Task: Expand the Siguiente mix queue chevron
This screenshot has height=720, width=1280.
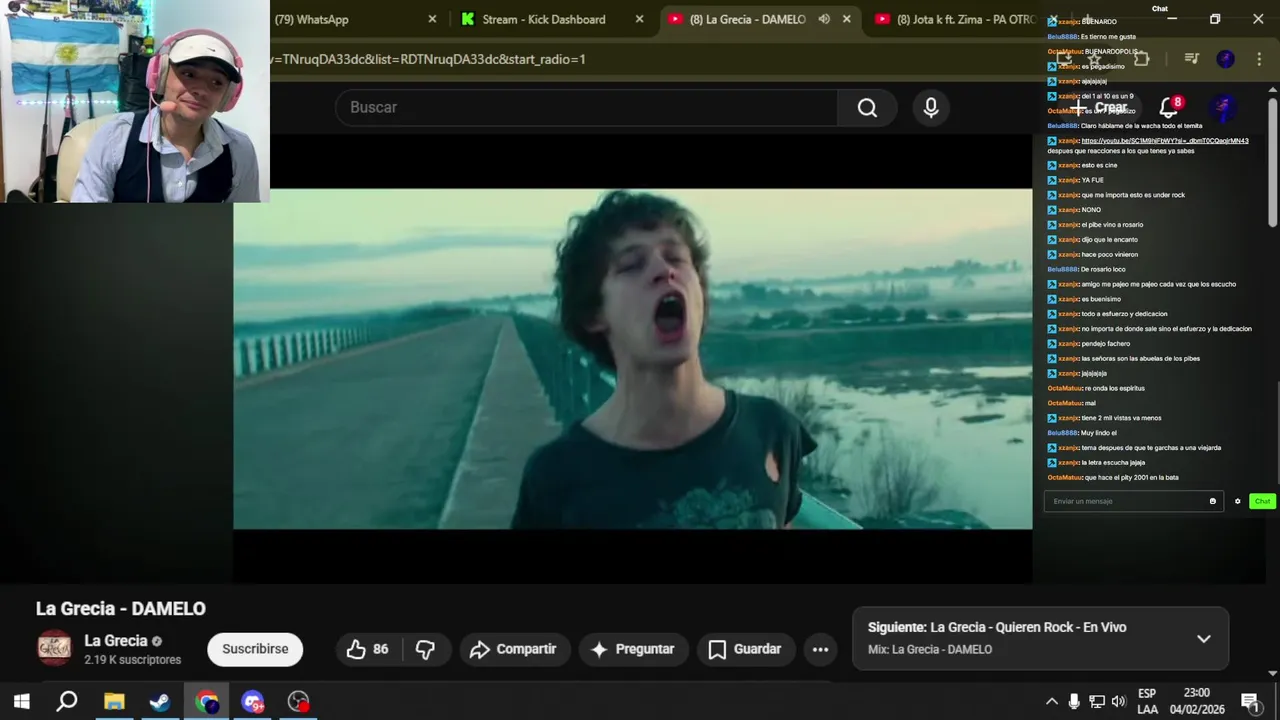Action: (1204, 639)
